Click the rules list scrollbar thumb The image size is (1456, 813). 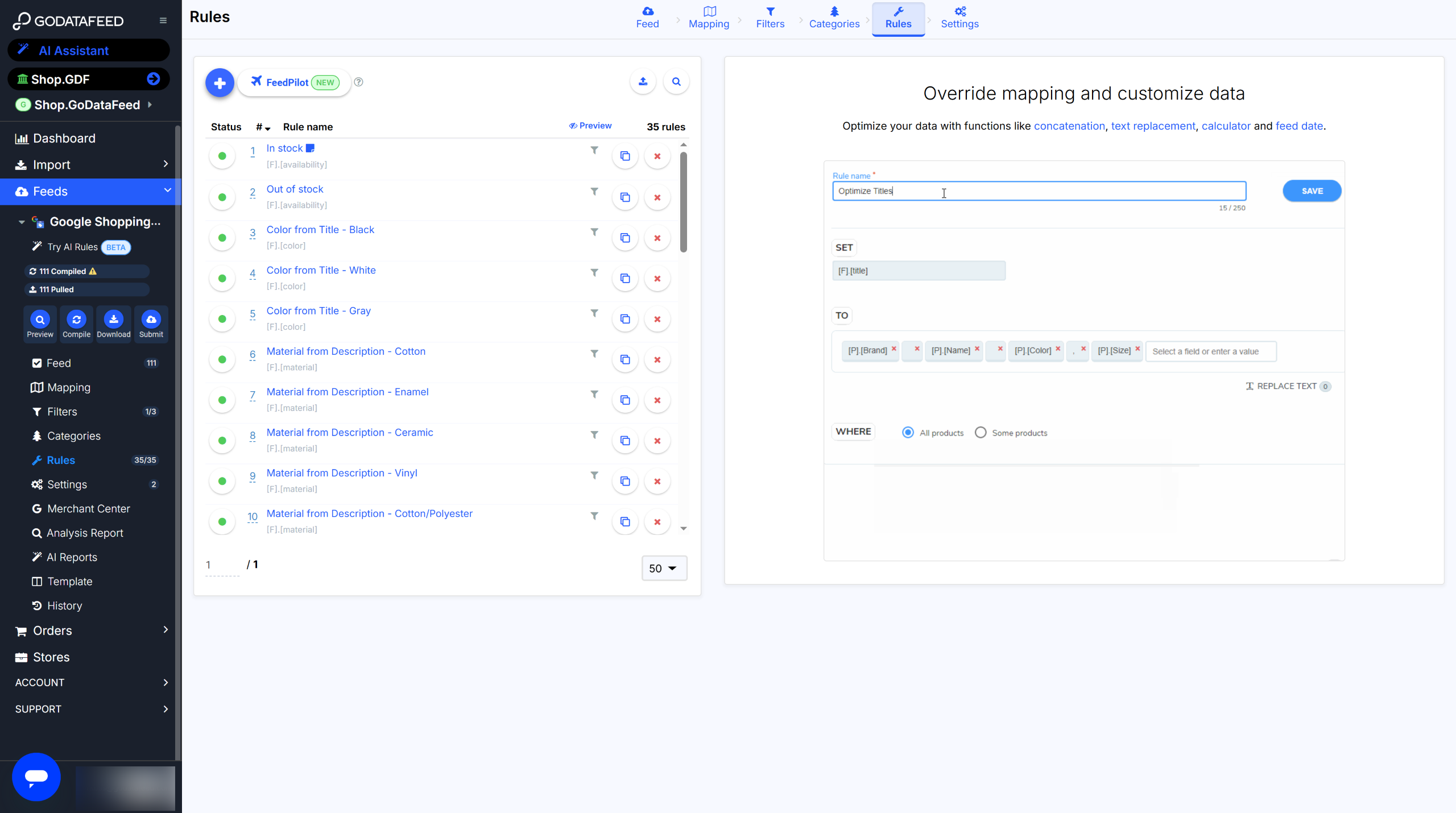(683, 202)
